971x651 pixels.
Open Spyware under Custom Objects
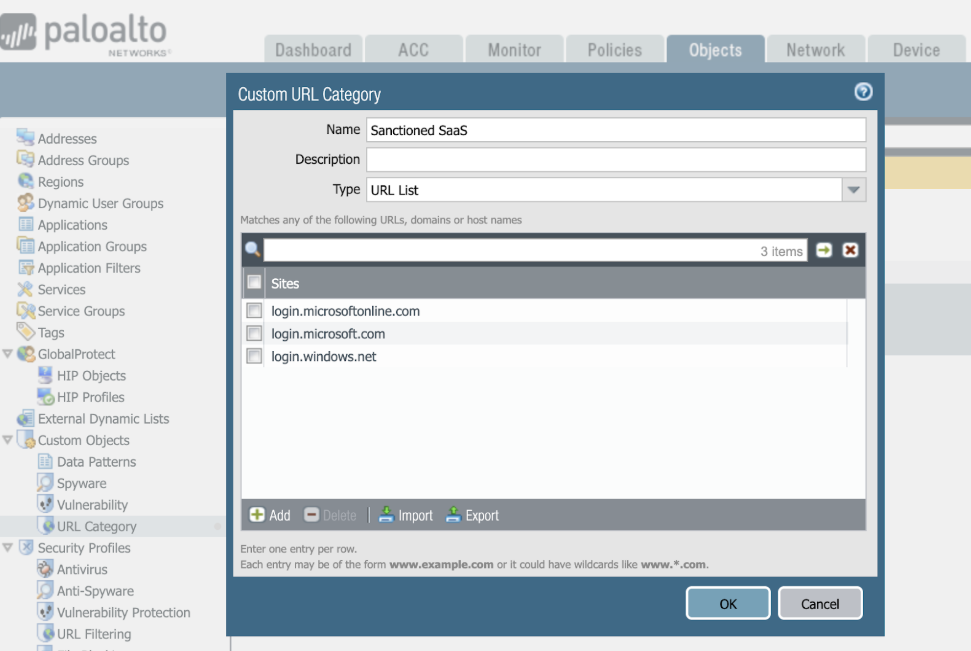pos(81,484)
